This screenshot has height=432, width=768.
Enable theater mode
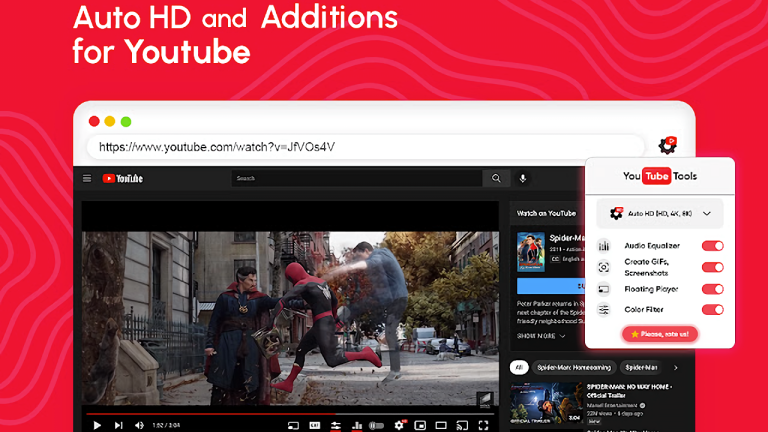441,425
